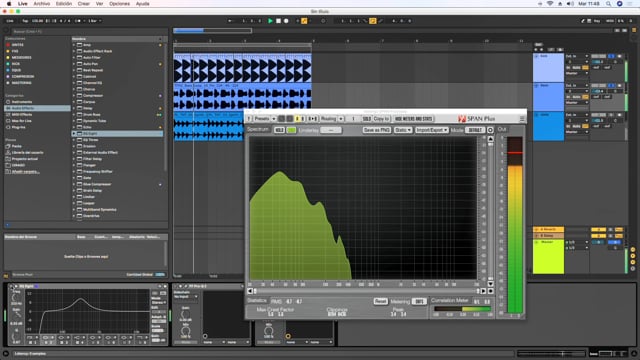This screenshot has width=640, height=360.
Task: Open the MIDI Effects category
Action: pos(22,115)
